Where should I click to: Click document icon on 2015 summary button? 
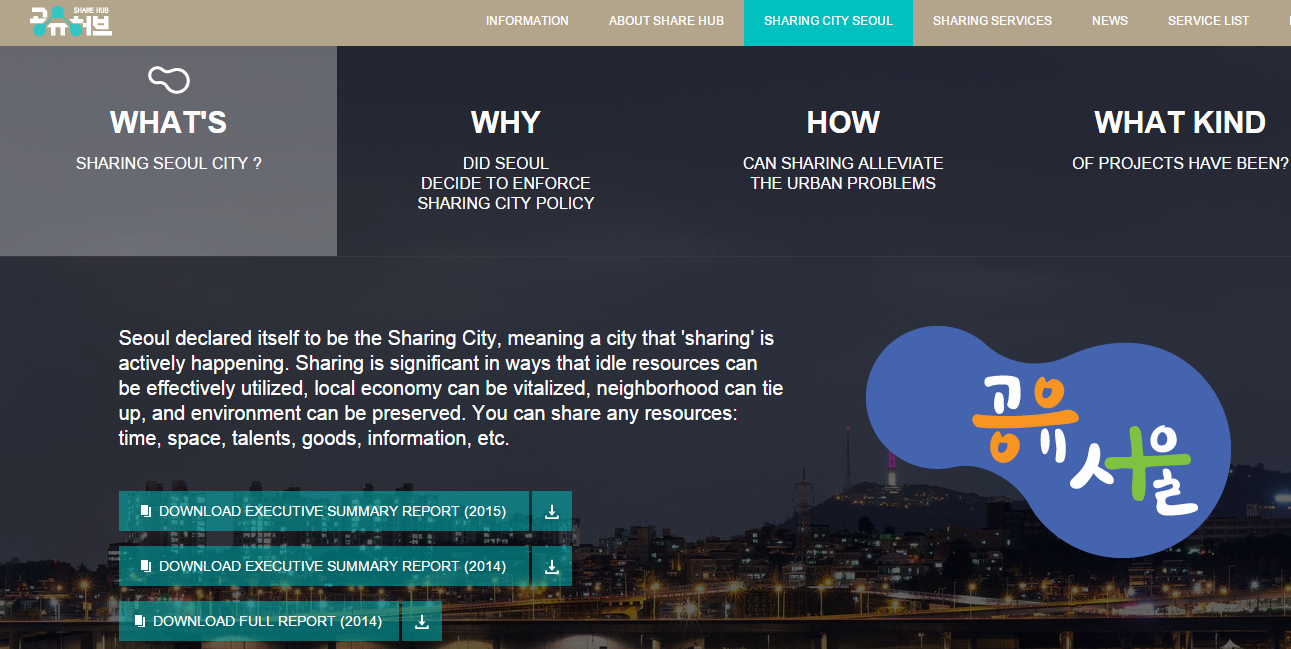pos(146,511)
